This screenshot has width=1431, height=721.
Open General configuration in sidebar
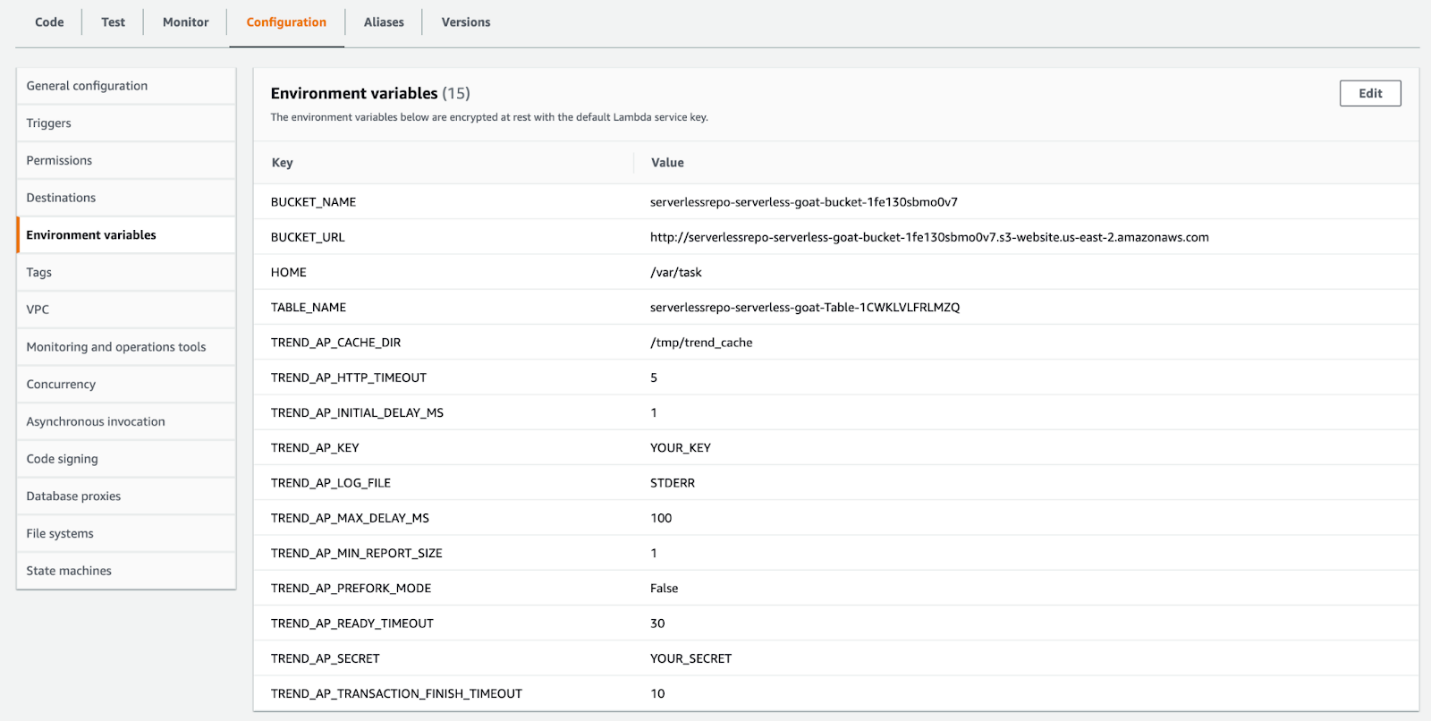[87, 86]
